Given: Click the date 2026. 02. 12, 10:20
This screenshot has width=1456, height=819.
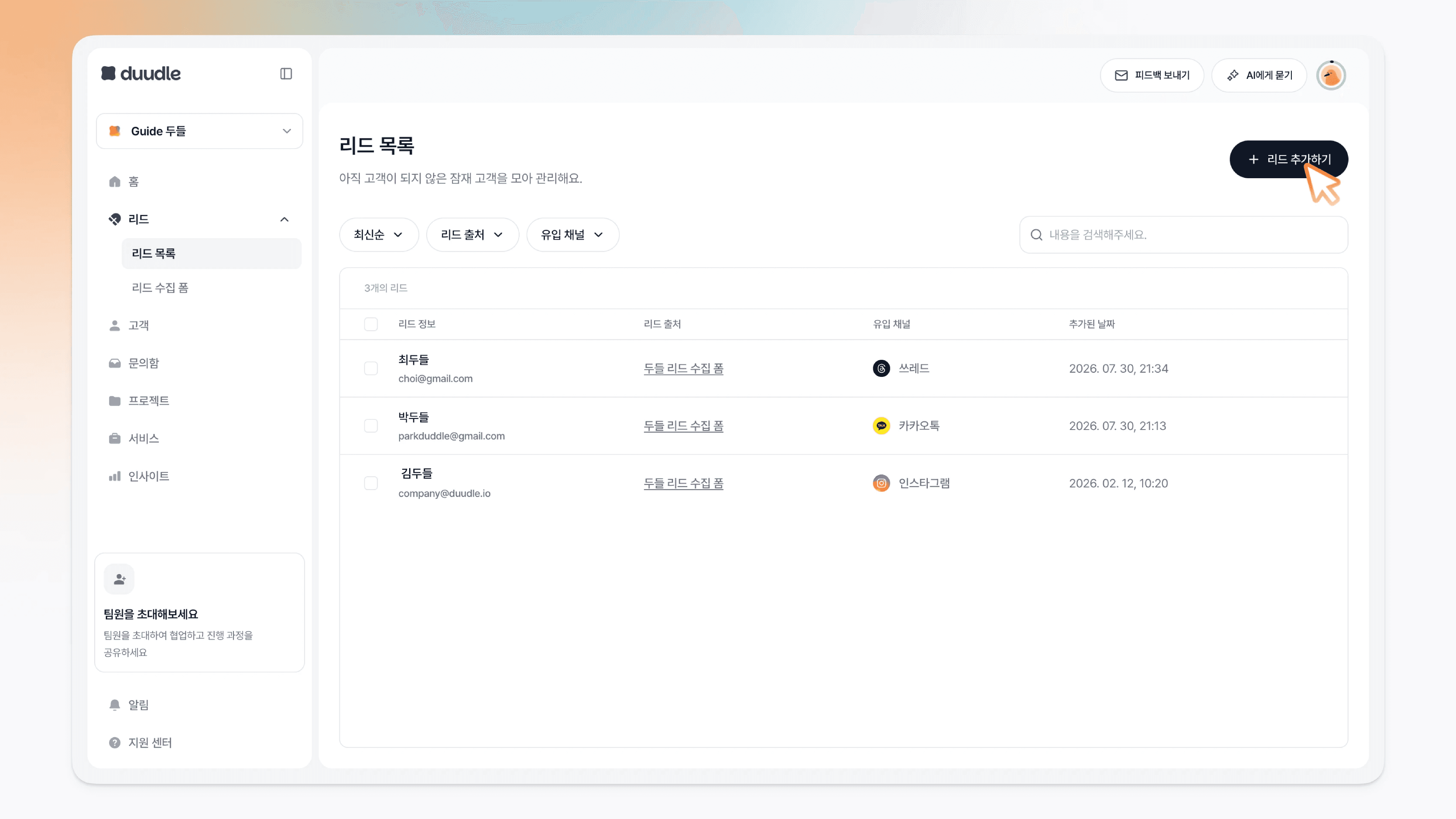Looking at the screenshot, I should click(x=1118, y=483).
